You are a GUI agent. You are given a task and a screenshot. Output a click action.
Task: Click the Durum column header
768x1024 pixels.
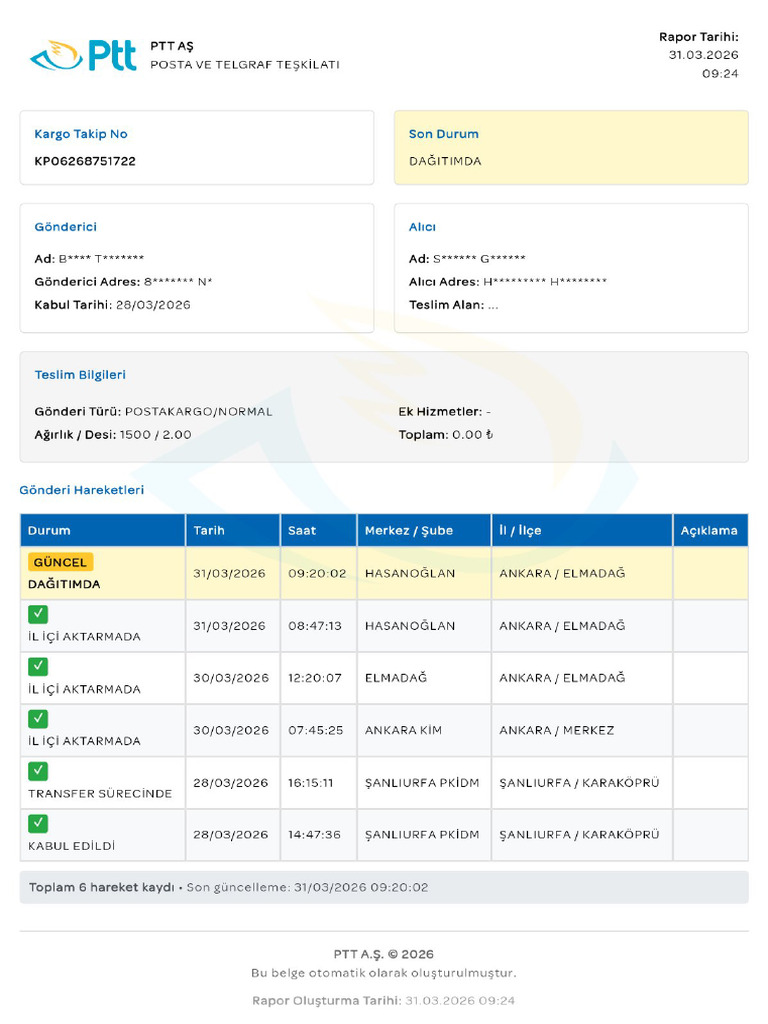point(103,530)
